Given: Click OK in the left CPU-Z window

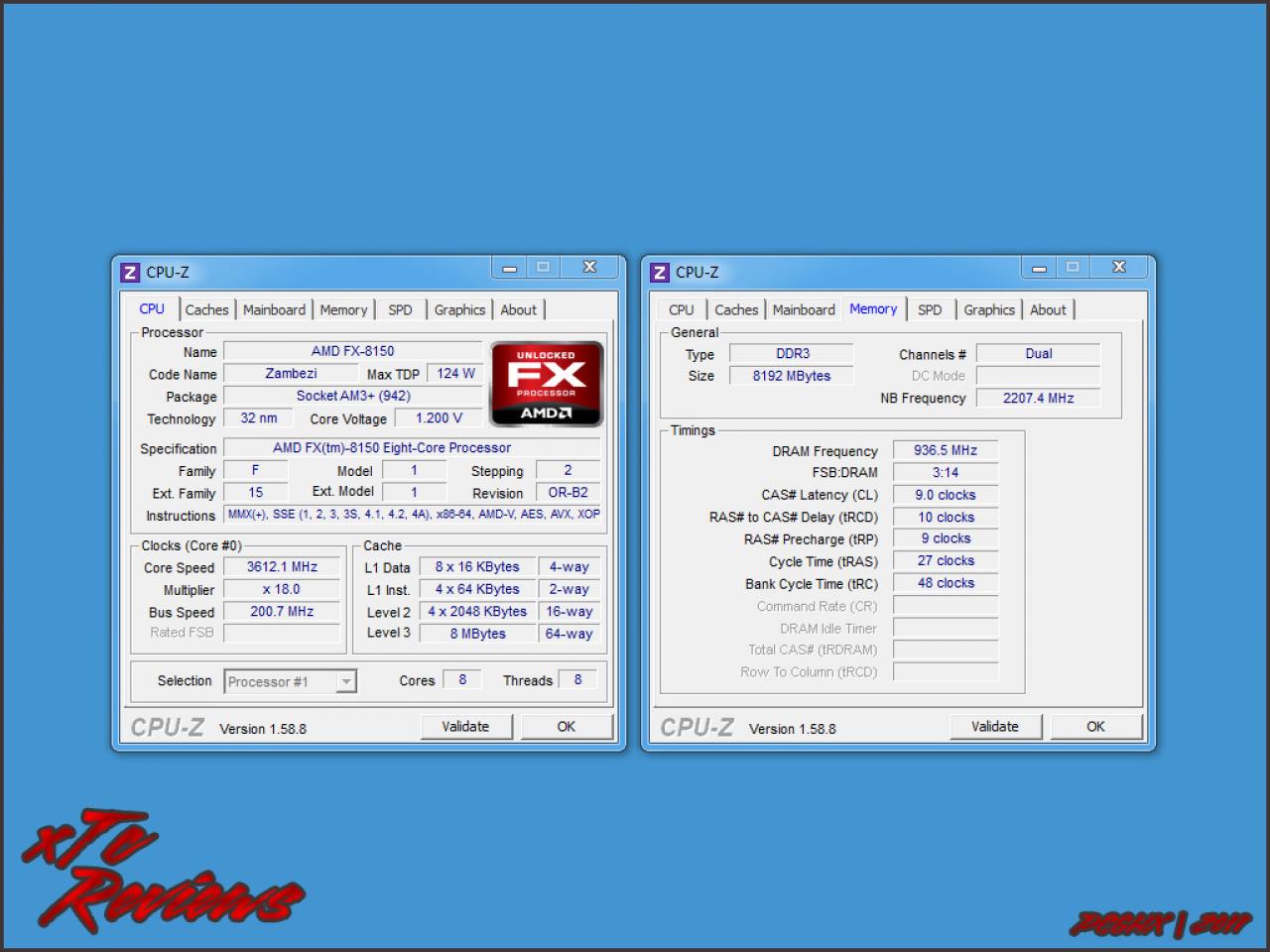Looking at the screenshot, I should pos(567,727).
